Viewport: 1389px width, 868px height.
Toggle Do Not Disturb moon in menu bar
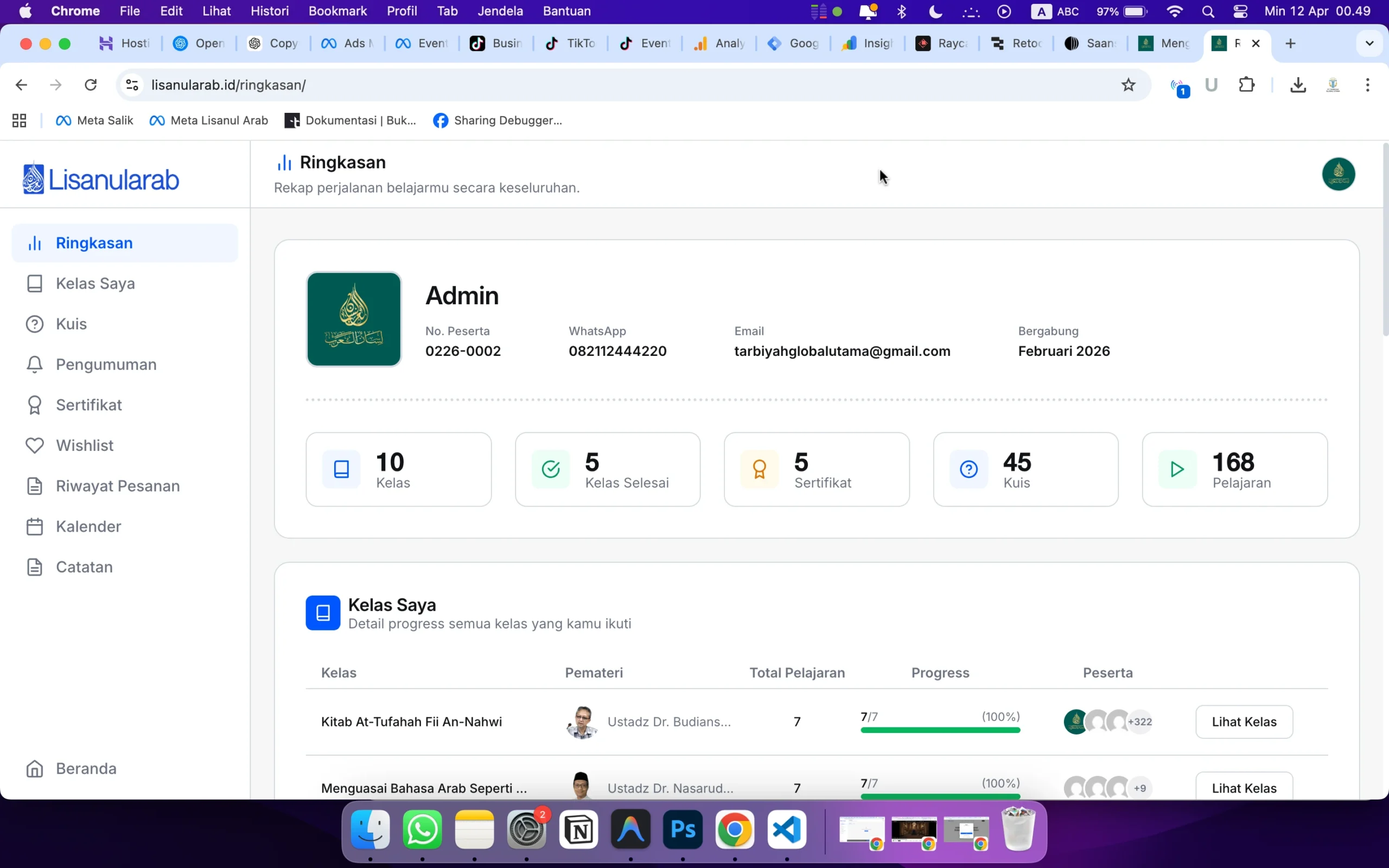[x=934, y=11]
